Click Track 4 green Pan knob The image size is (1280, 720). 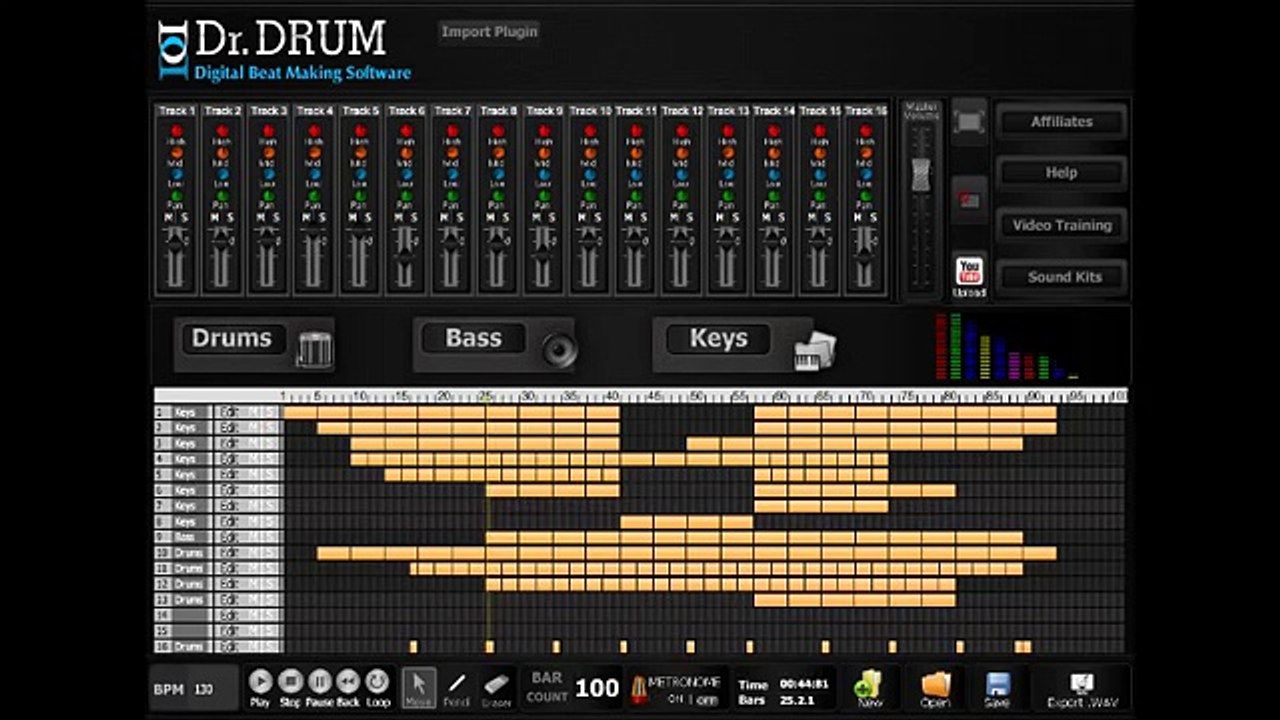click(314, 197)
